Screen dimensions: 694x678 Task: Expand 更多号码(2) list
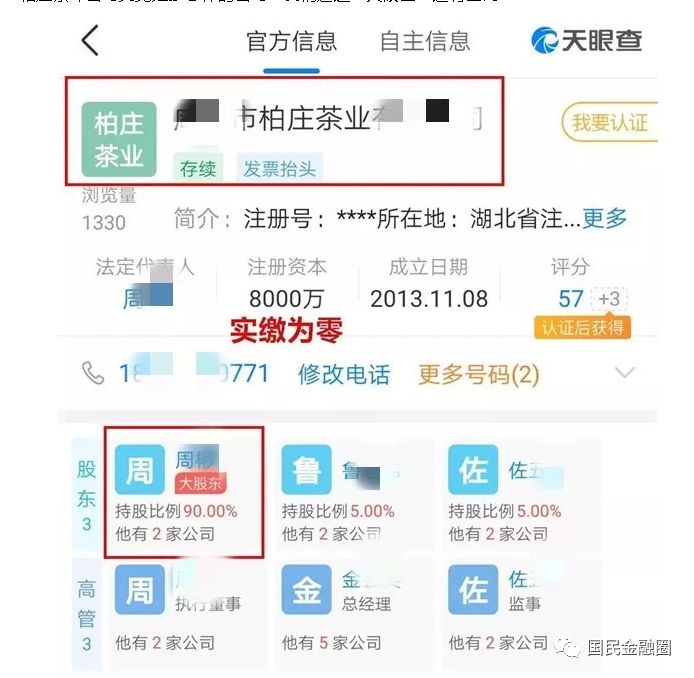479,374
